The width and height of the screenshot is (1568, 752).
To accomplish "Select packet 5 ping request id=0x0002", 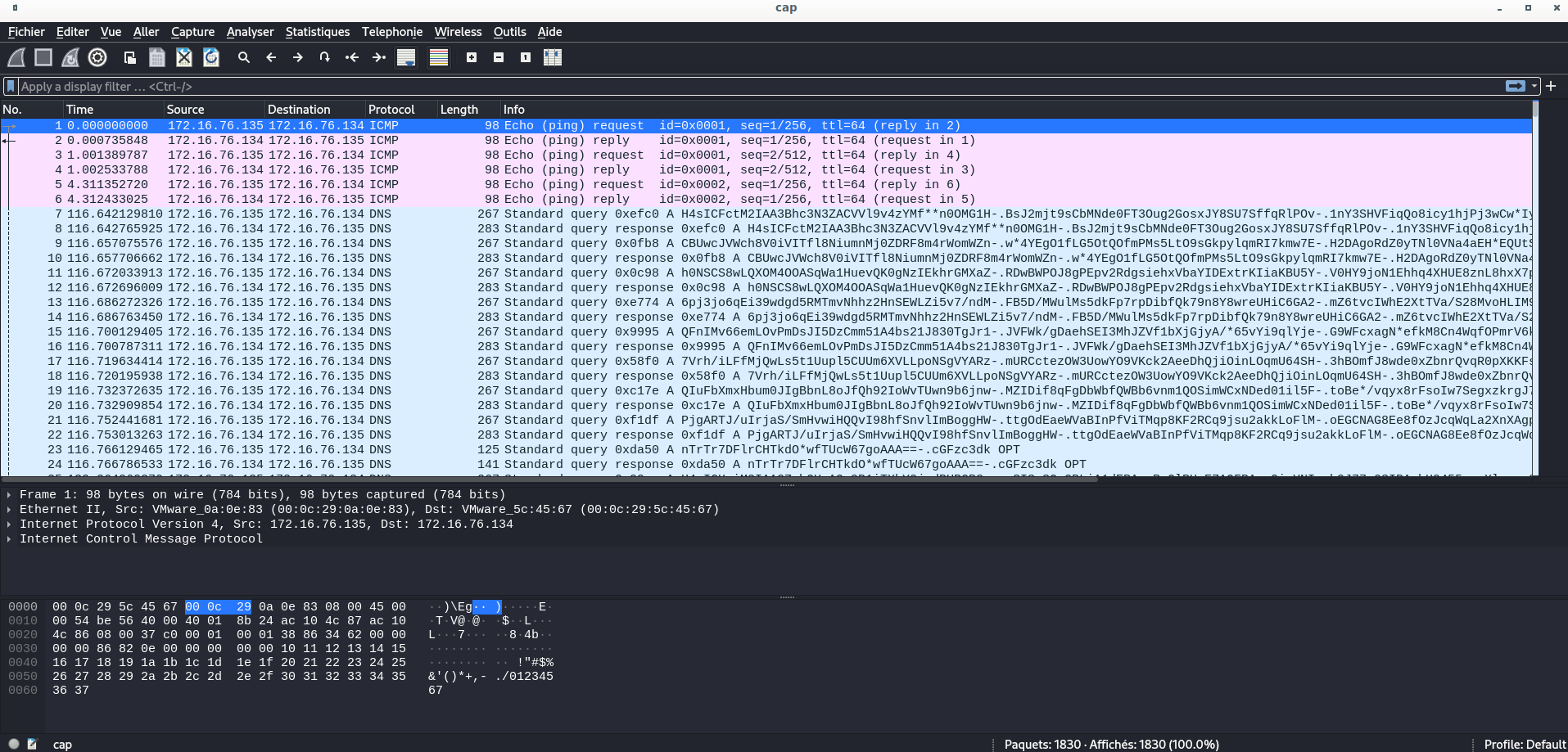I will coord(766,185).
